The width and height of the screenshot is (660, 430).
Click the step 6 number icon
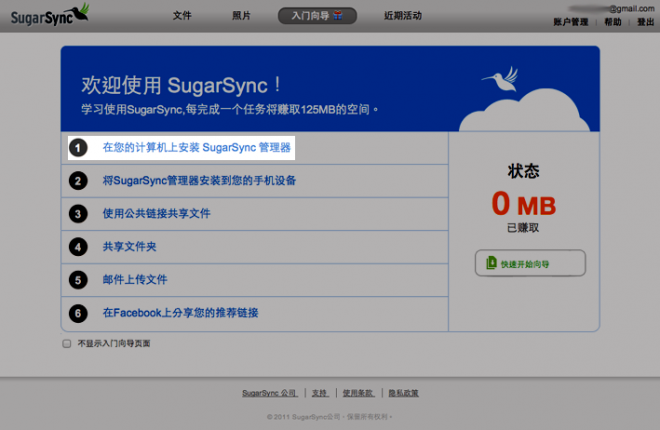78,313
